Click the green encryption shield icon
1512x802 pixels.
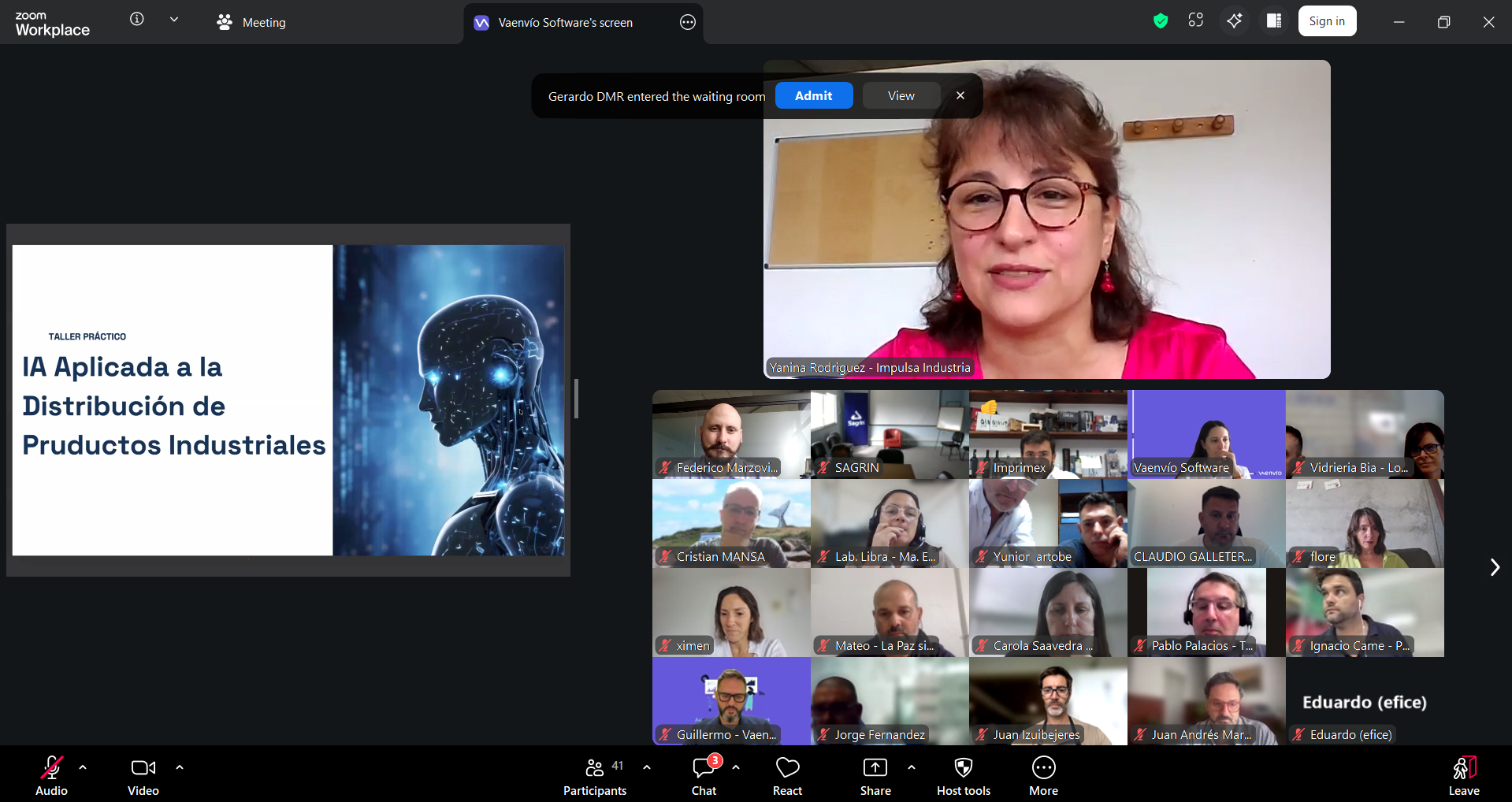point(1160,21)
